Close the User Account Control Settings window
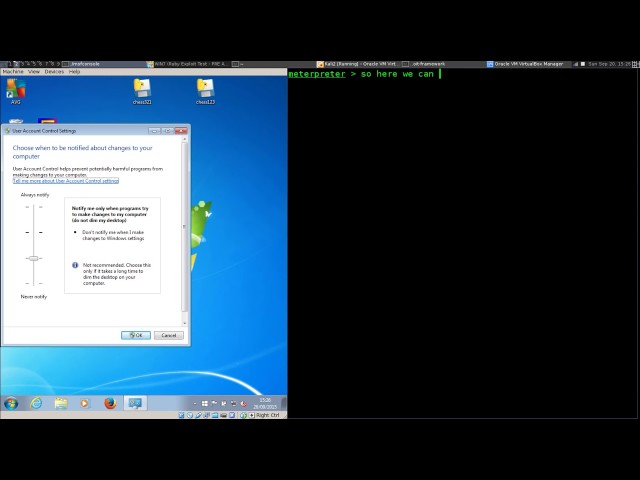 (181, 131)
